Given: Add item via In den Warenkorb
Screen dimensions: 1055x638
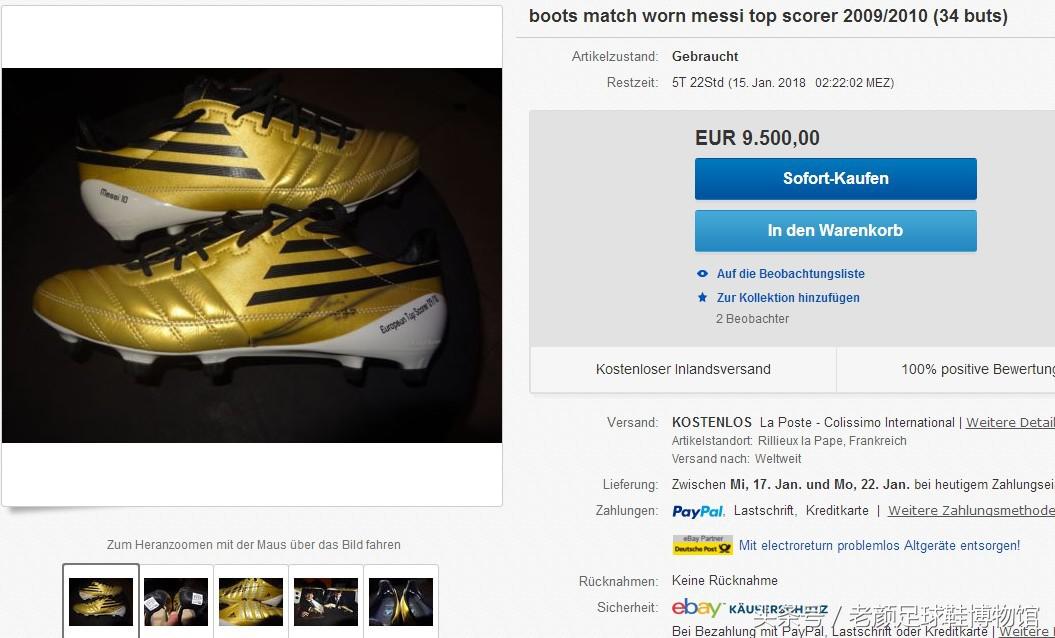Looking at the screenshot, I should (835, 231).
